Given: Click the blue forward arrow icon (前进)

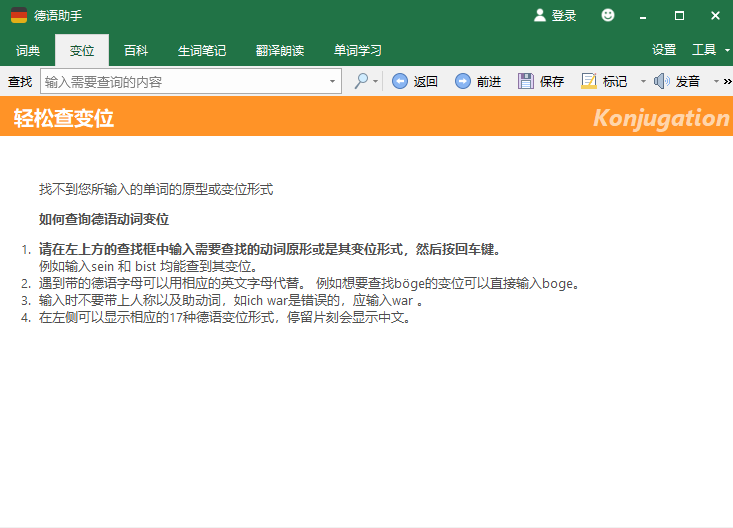Looking at the screenshot, I should (463, 81).
